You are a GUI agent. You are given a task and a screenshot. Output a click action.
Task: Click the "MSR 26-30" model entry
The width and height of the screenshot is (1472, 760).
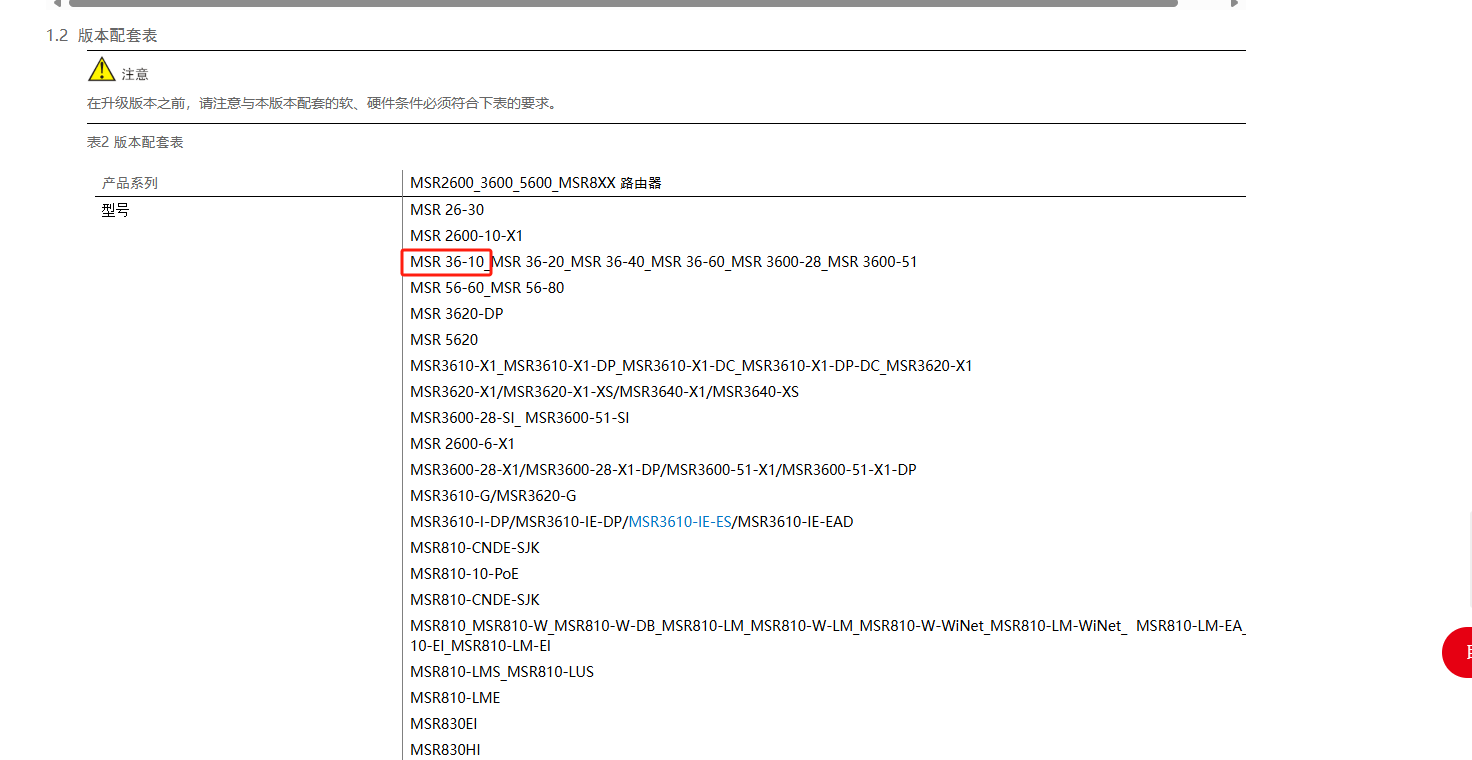[447, 210]
